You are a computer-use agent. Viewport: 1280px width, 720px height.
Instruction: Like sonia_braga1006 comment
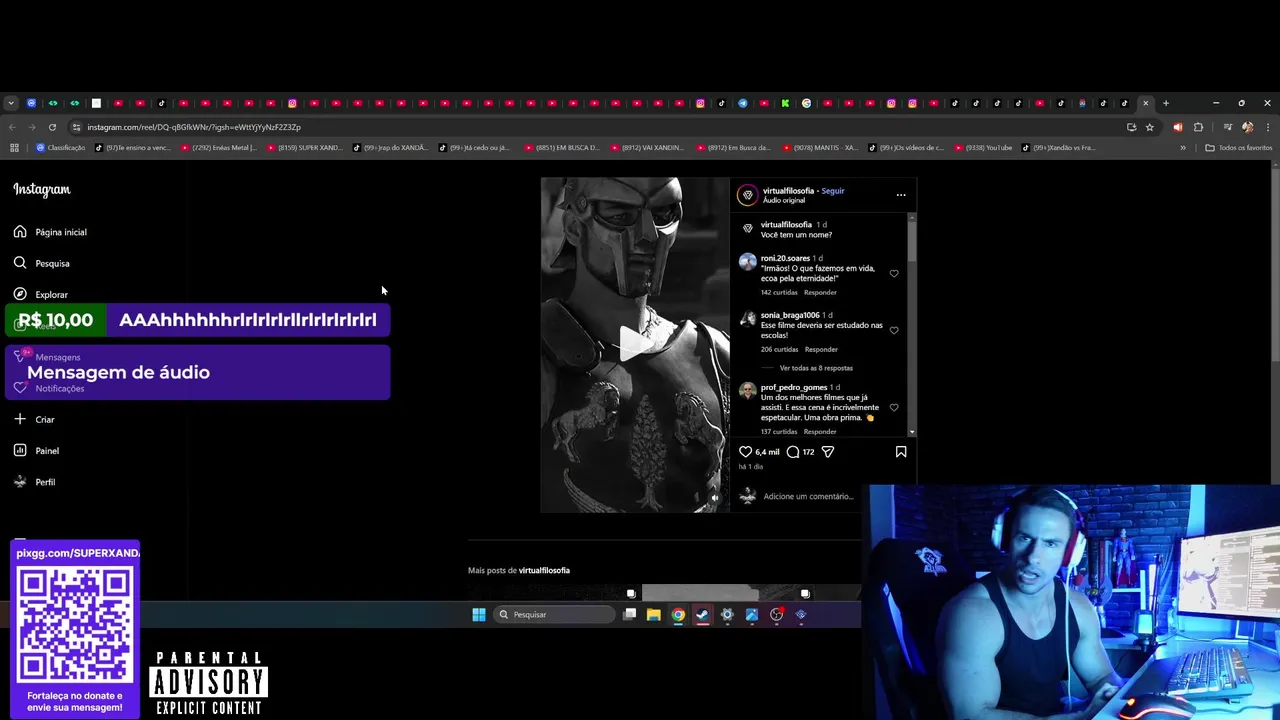894,330
